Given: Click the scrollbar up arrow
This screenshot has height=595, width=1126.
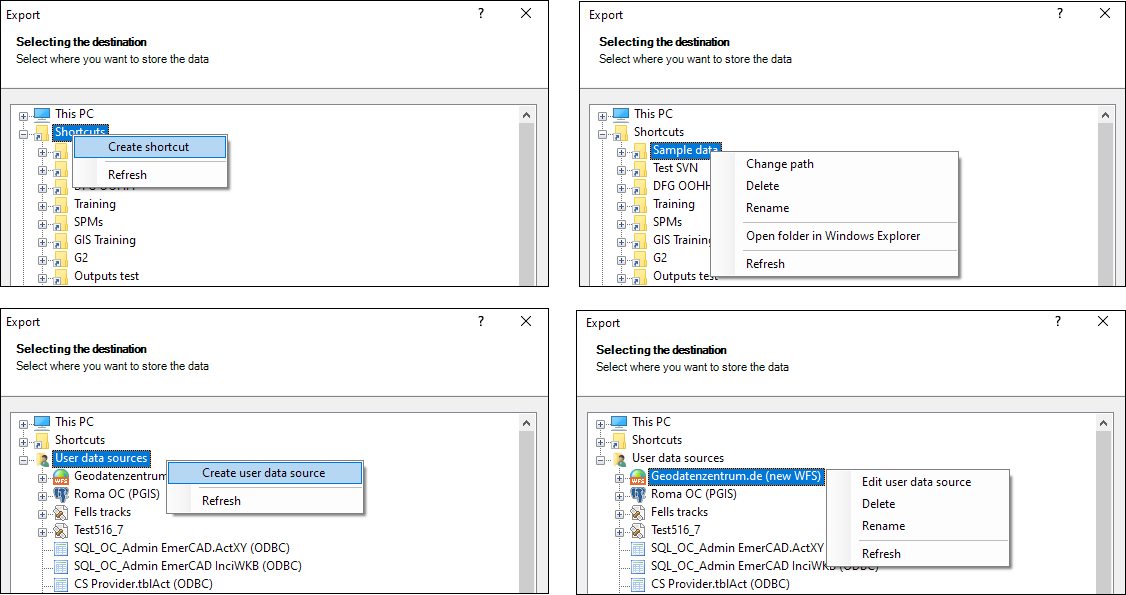Looking at the screenshot, I should coord(527,113).
